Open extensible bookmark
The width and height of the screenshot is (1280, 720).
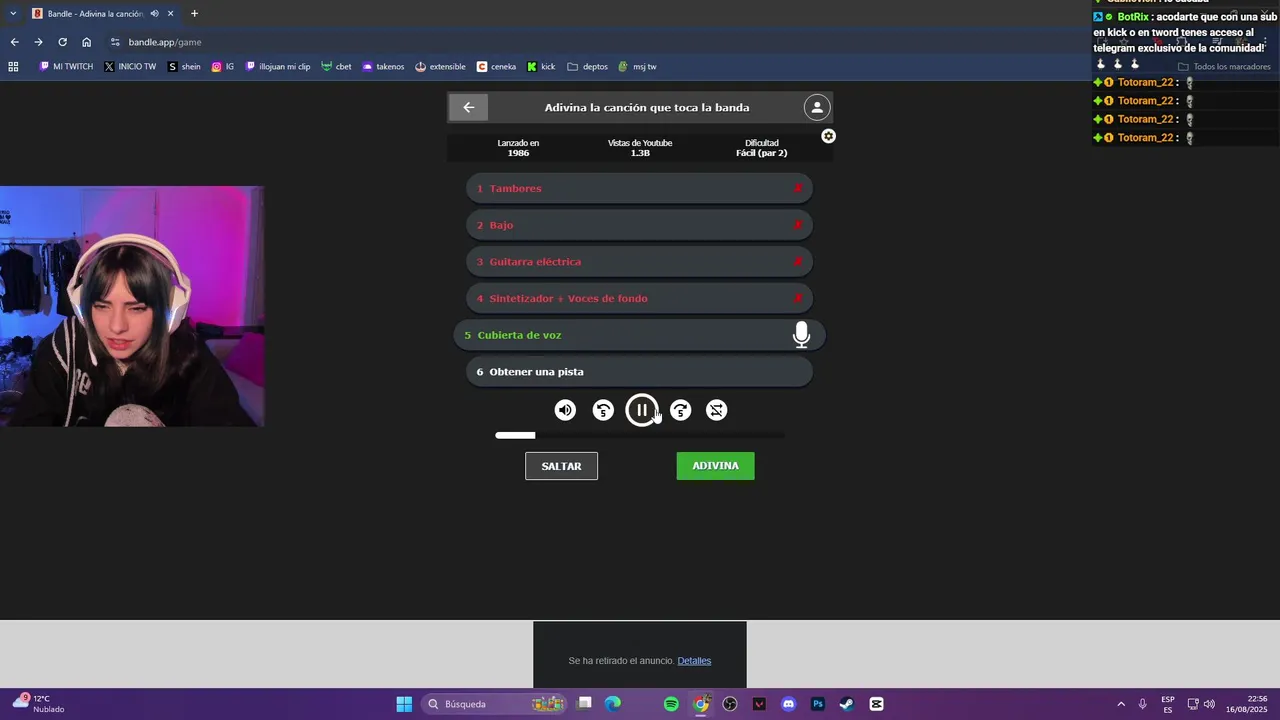pos(440,67)
